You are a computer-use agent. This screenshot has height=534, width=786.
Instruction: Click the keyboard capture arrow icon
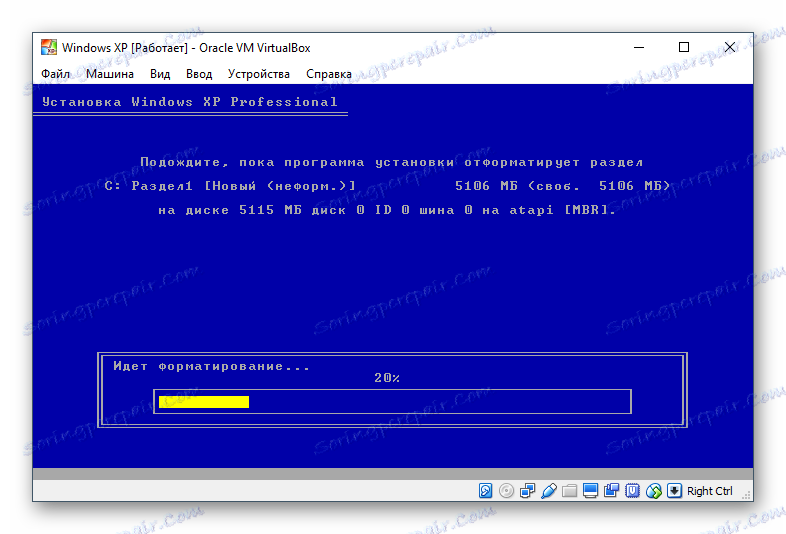point(674,490)
